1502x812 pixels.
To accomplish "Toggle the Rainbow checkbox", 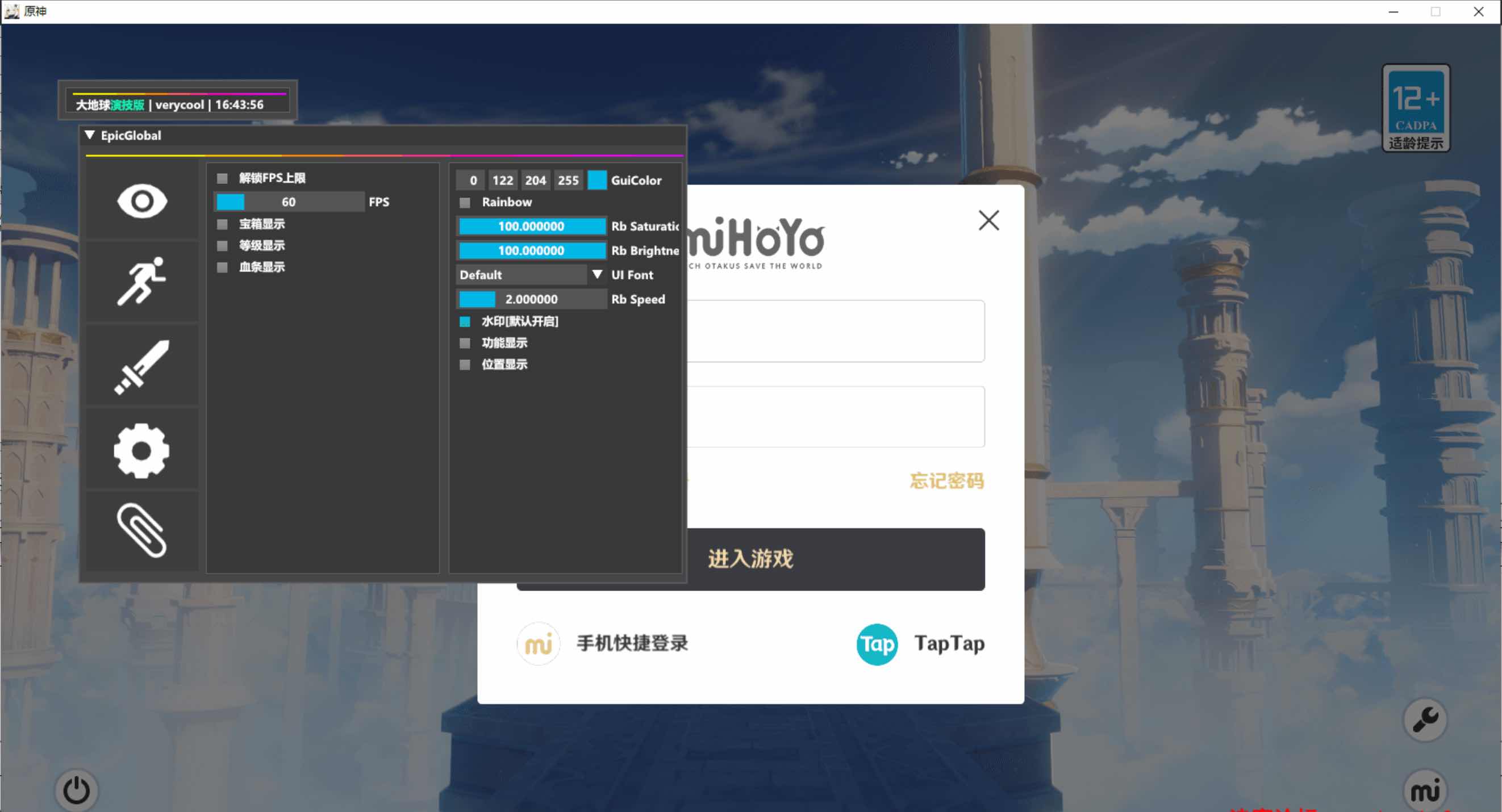I will click(x=465, y=203).
